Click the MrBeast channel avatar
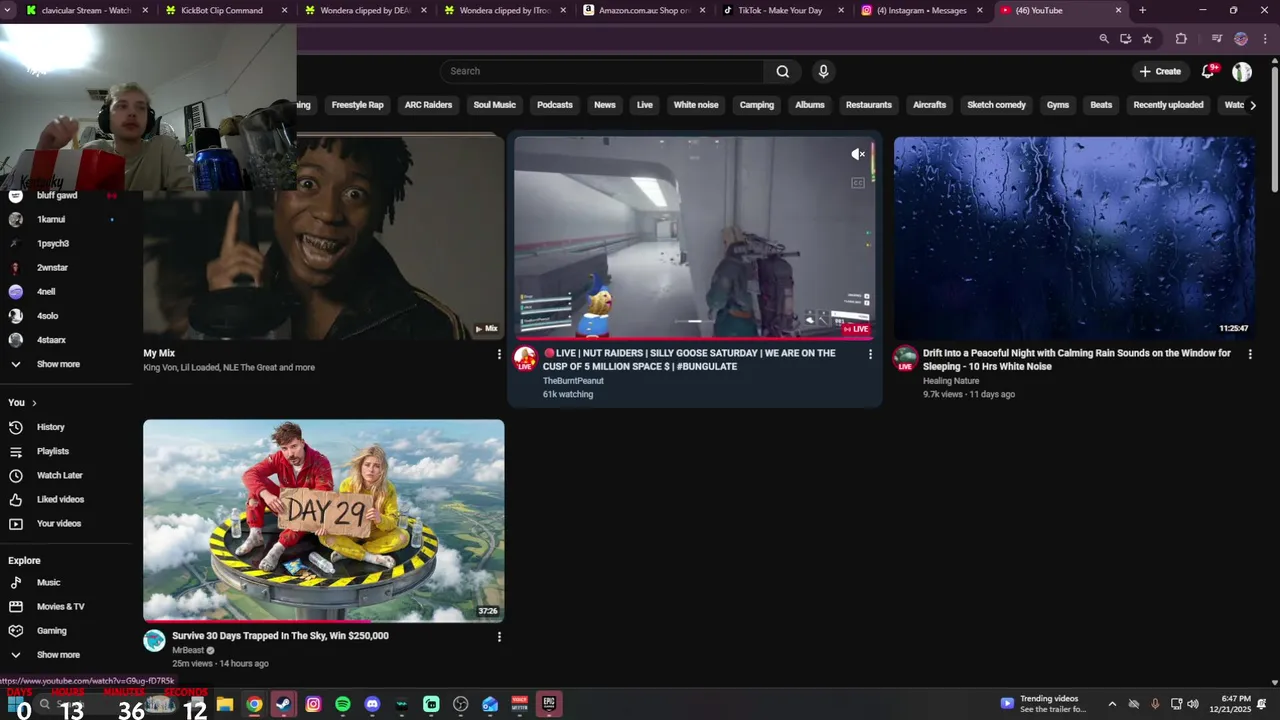This screenshot has height=720, width=1280. tap(154, 641)
